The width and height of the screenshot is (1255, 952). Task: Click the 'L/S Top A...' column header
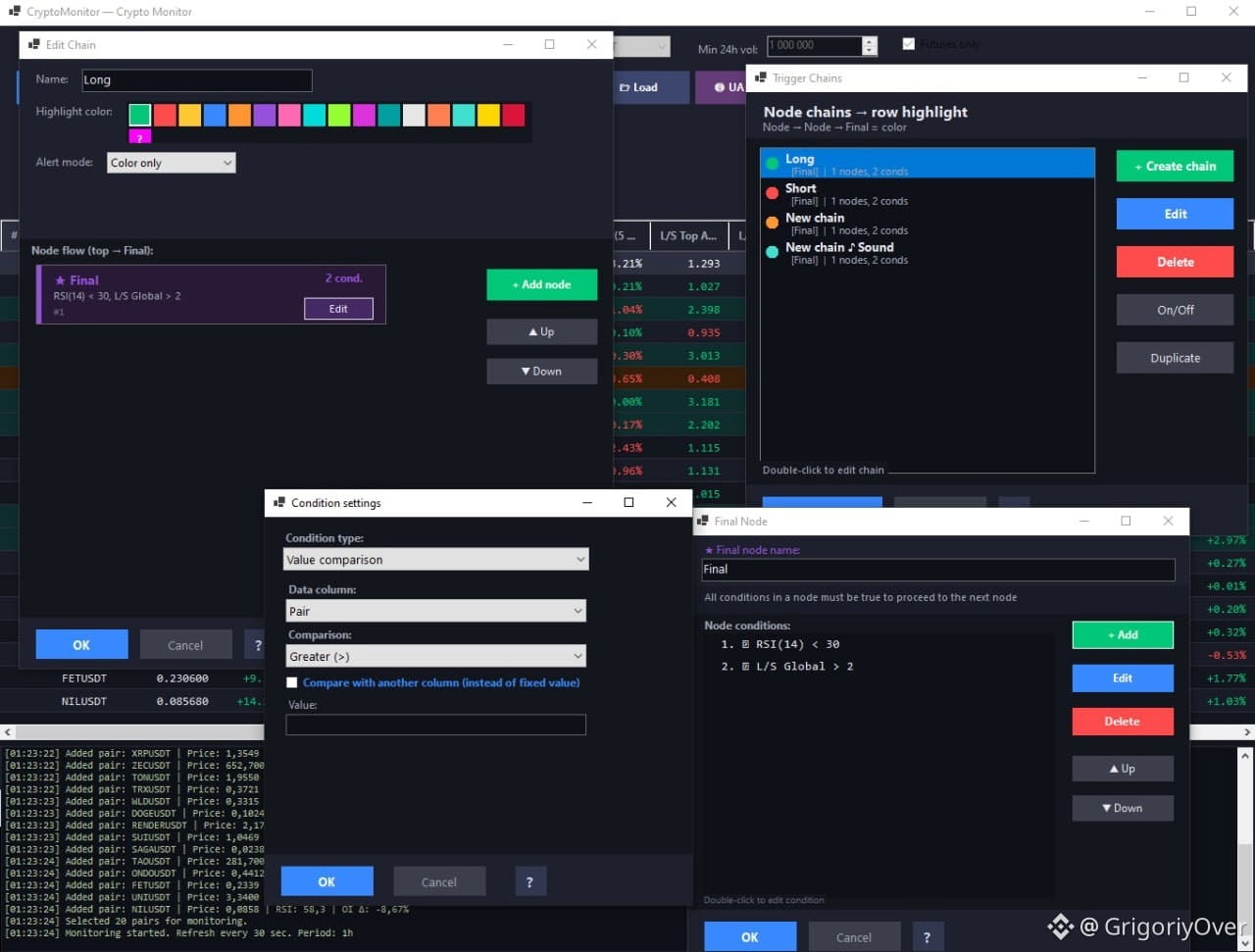click(x=688, y=235)
